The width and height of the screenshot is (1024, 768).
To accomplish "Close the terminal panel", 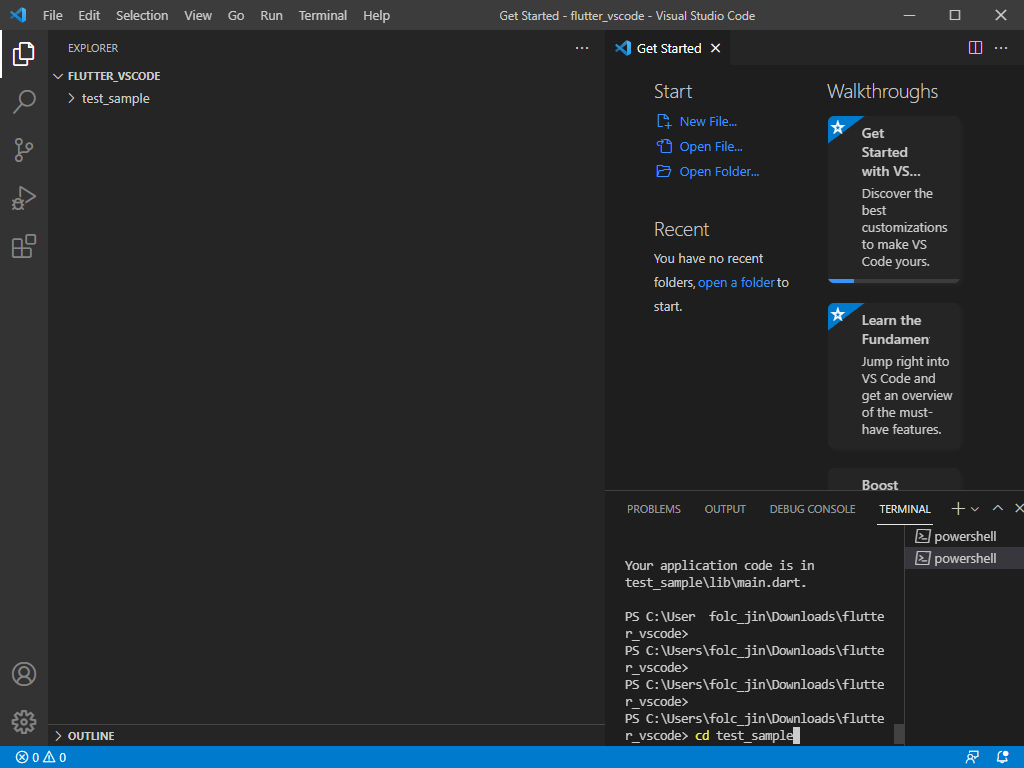I will pos(1018,508).
